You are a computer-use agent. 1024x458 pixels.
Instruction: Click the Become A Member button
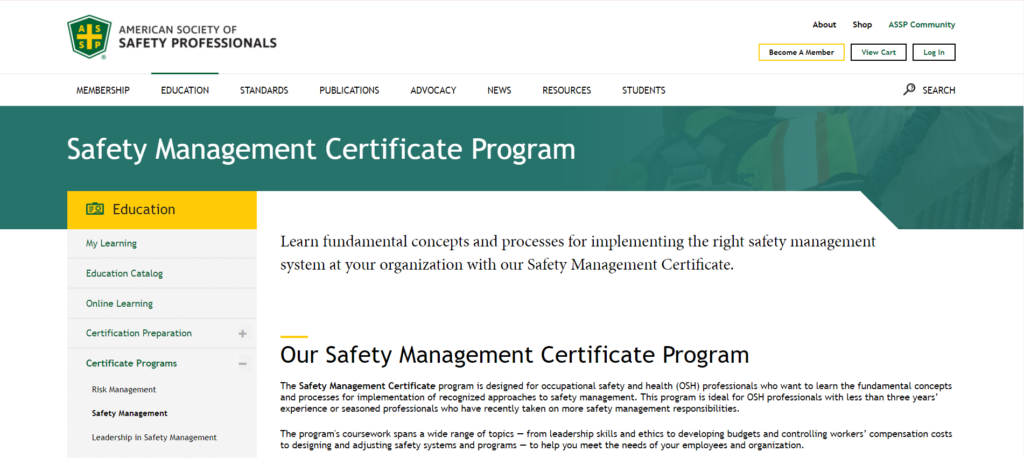tap(801, 52)
